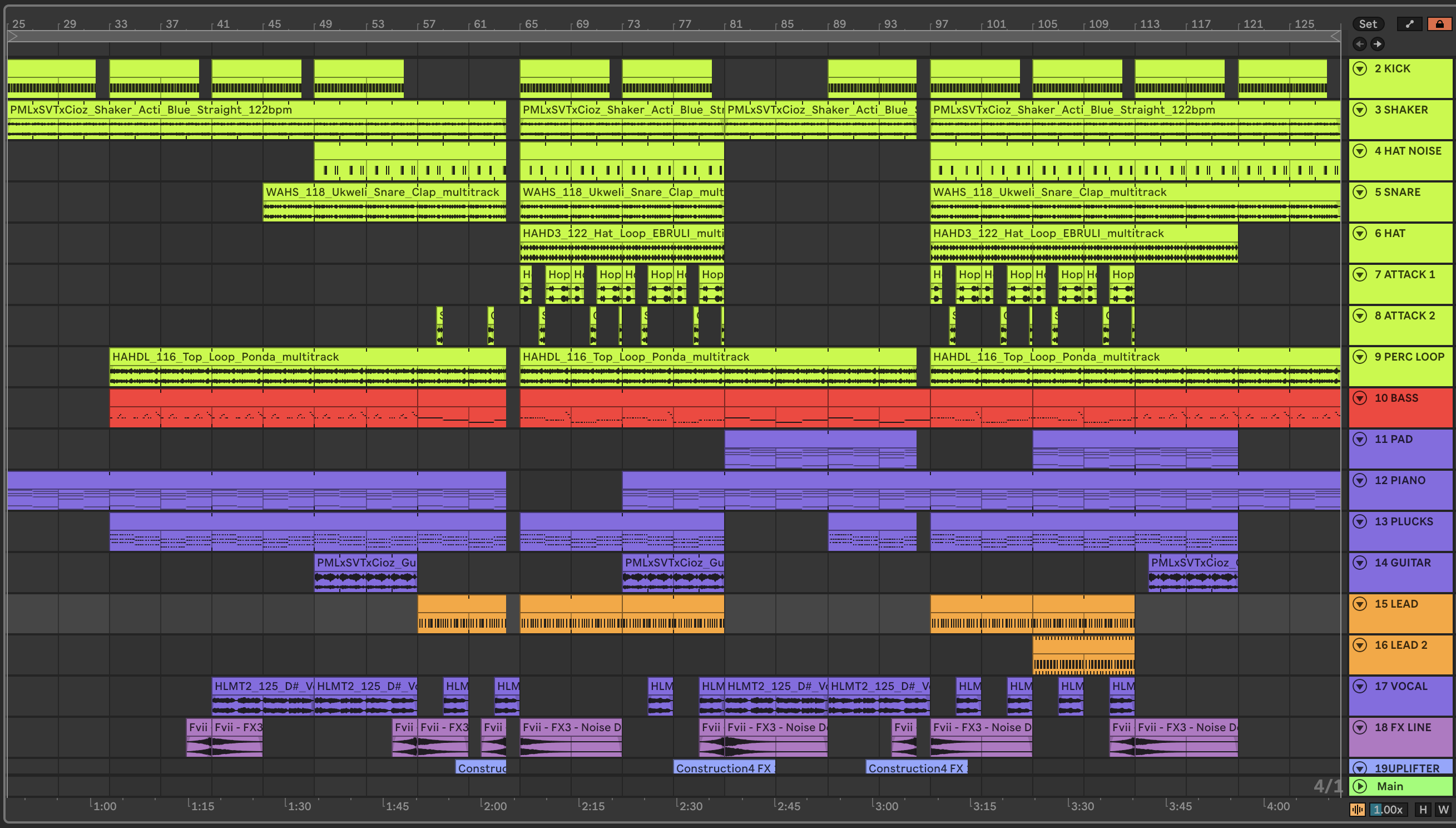Click bar 65 on the beat ruler
The height and width of the screenshot is (828, 1456).
[531, 24]
